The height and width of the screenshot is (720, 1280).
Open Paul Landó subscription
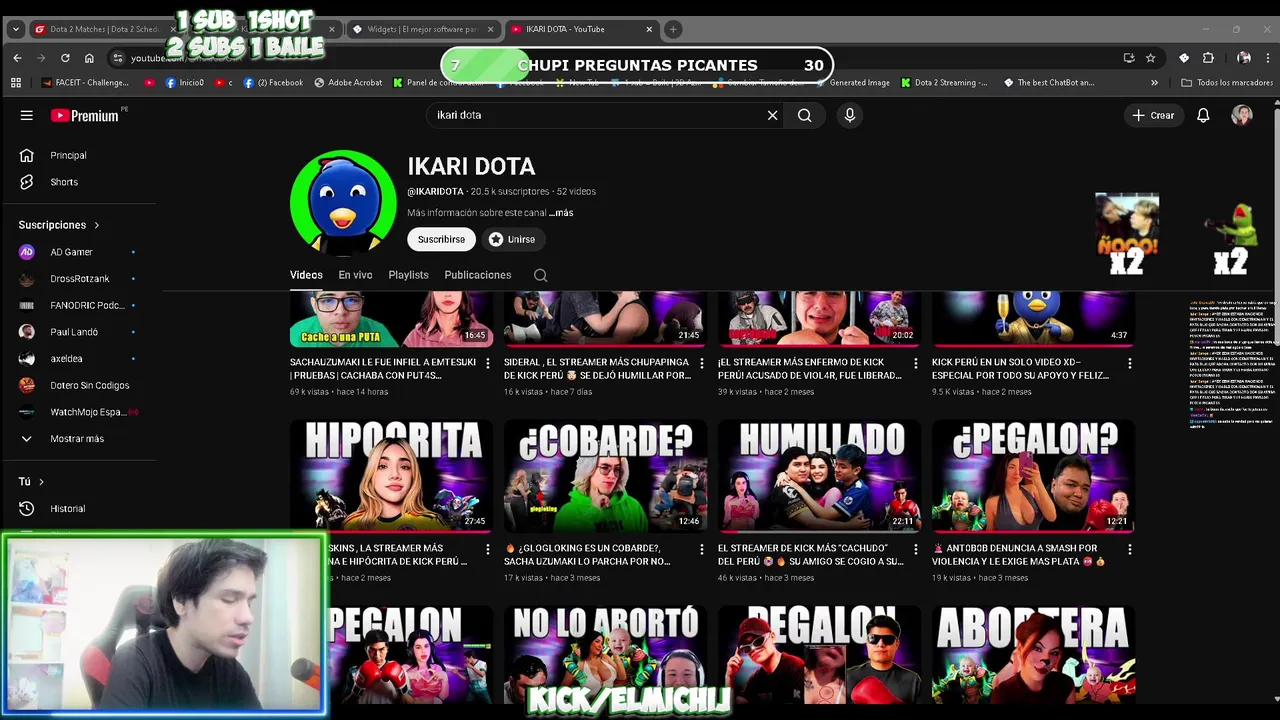pyautogui.click(x=73, y=332)
